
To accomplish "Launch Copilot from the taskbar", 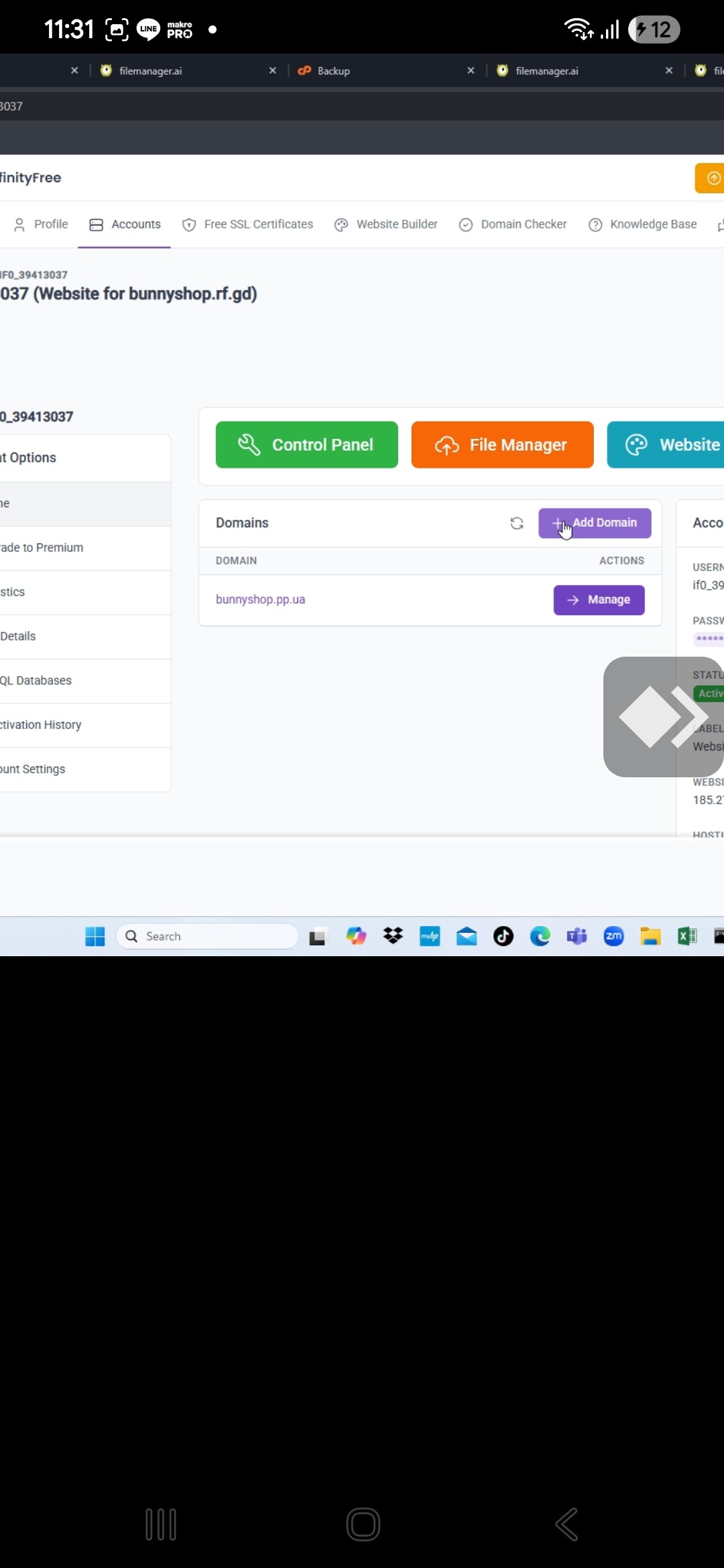I will 356,936.
